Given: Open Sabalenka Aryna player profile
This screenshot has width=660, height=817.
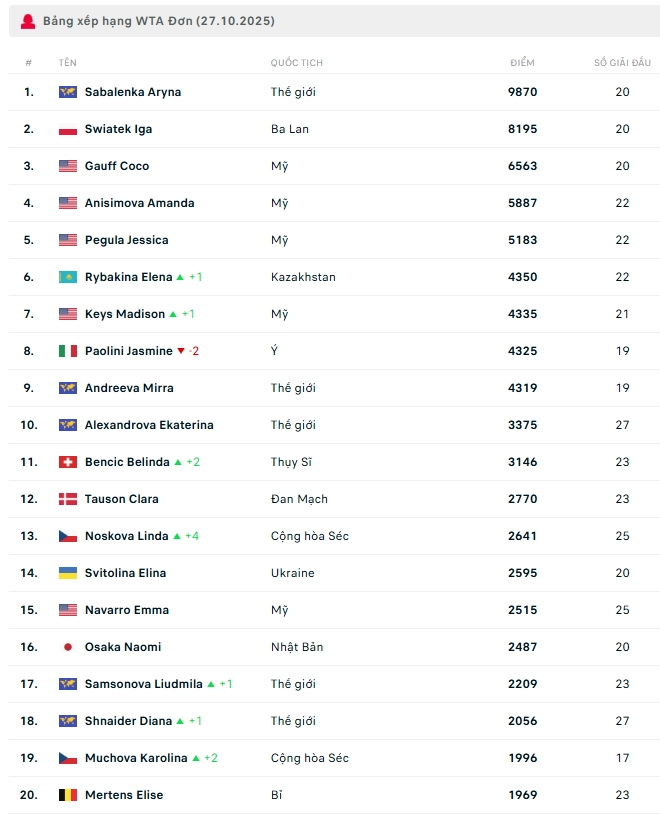Looking at the screenshot, I should click(x=133, y=92).
